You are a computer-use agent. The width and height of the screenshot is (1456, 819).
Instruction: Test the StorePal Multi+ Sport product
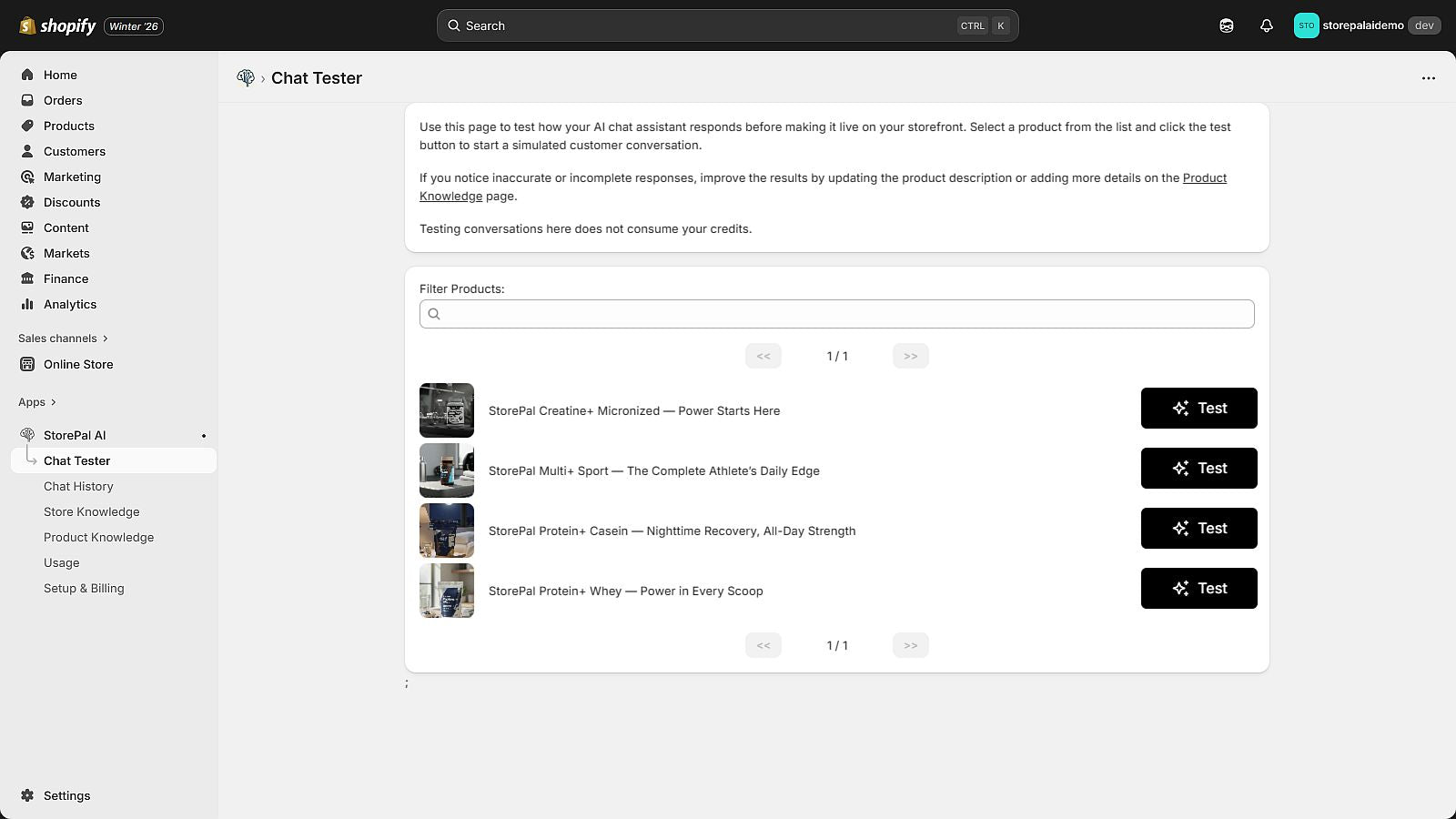[x=1199, y=468]
